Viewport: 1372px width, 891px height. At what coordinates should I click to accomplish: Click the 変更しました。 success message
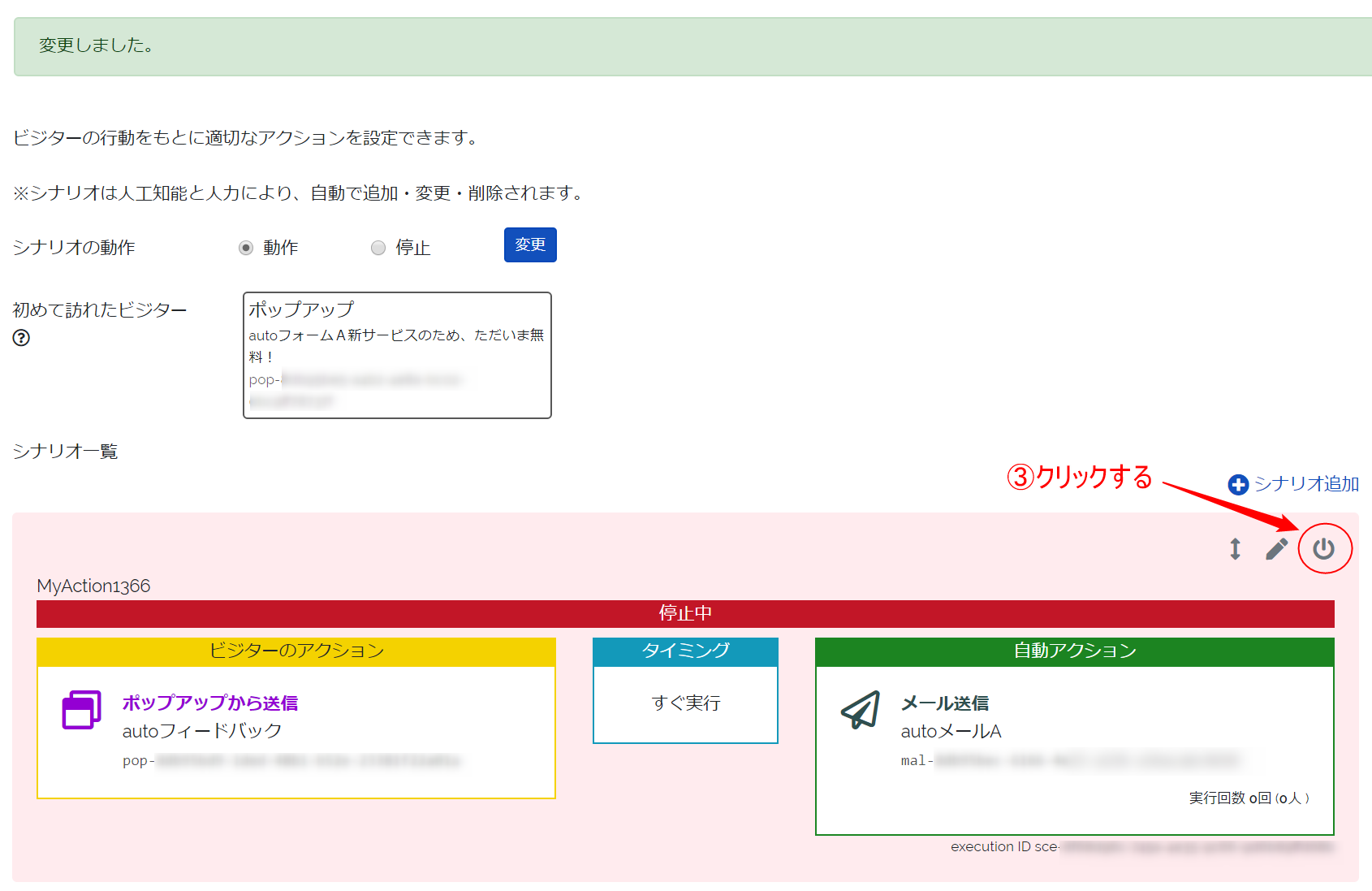click(x=96, y=45)
